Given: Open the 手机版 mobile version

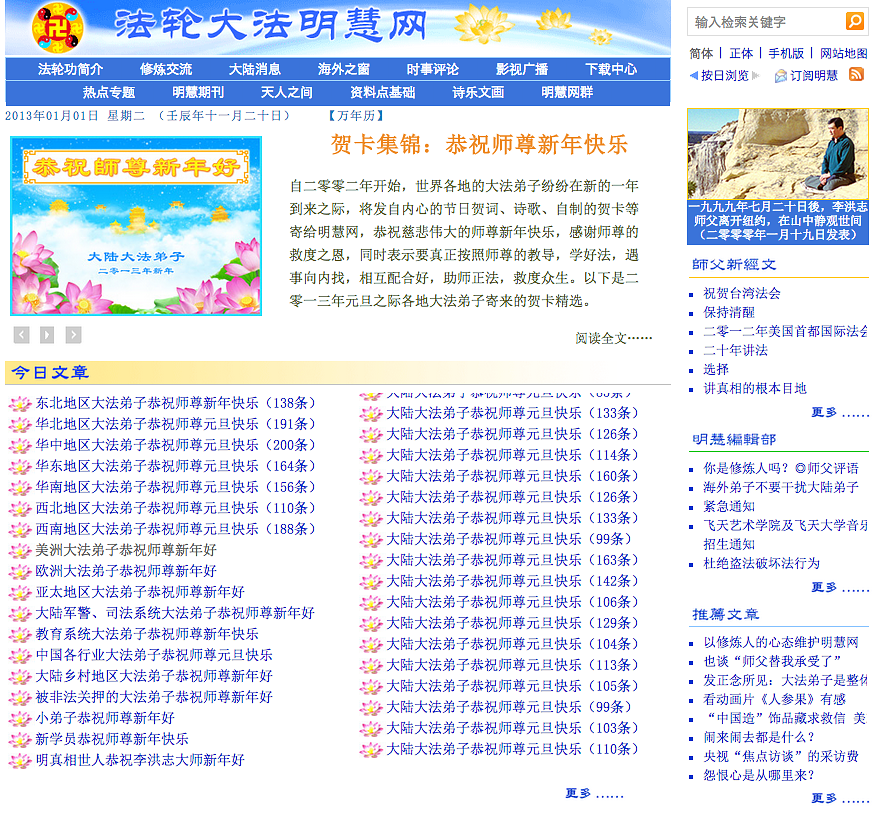Looking at the screenshot, I should (786, 54).
